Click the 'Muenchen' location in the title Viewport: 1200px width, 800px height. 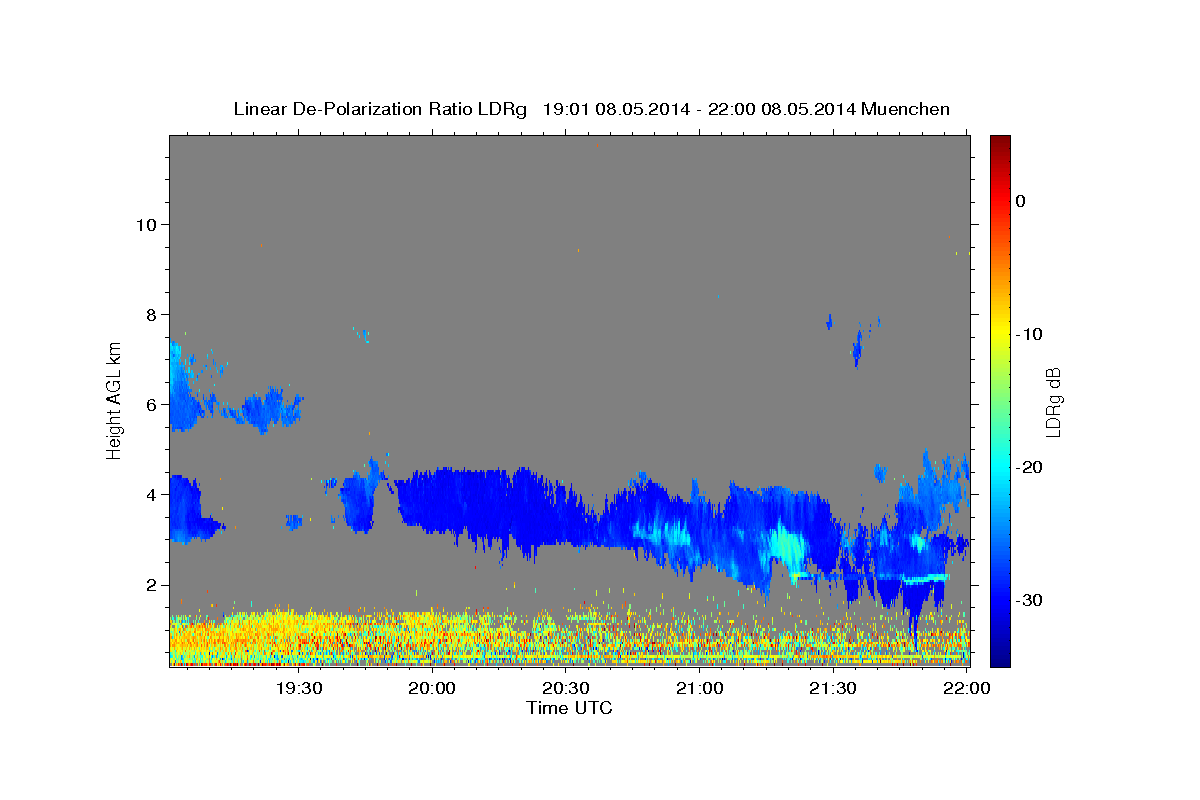[905, 109]
